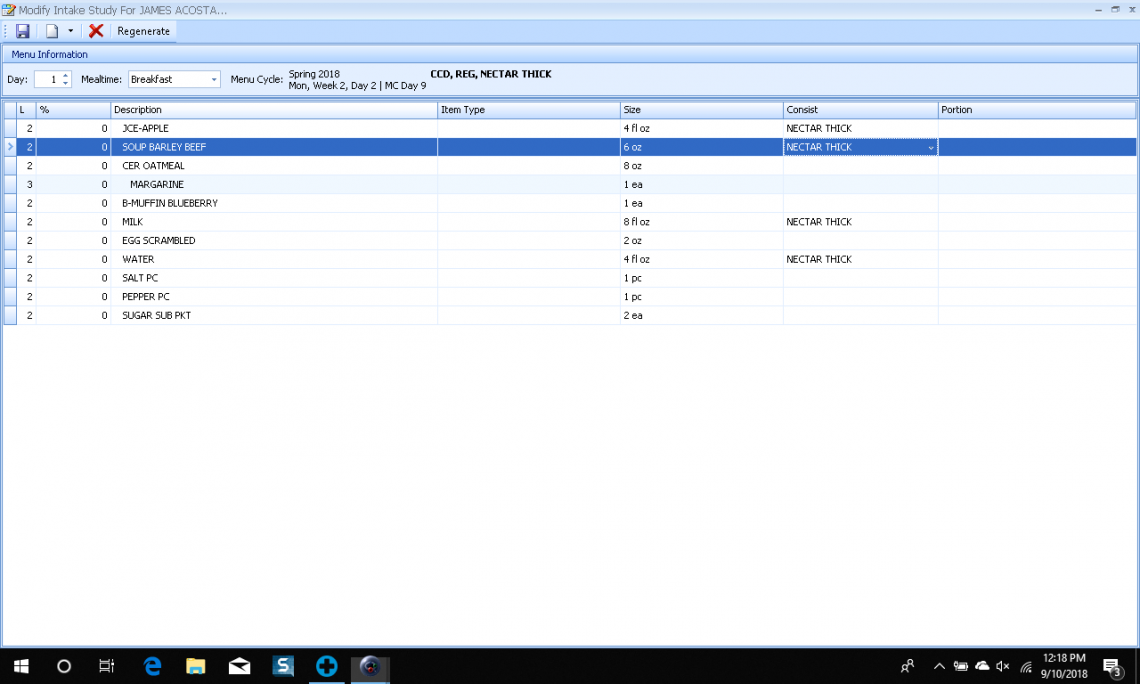Open Windows Action Center notifications
Screen dimensions: 1140x684
coord(1111,666)
